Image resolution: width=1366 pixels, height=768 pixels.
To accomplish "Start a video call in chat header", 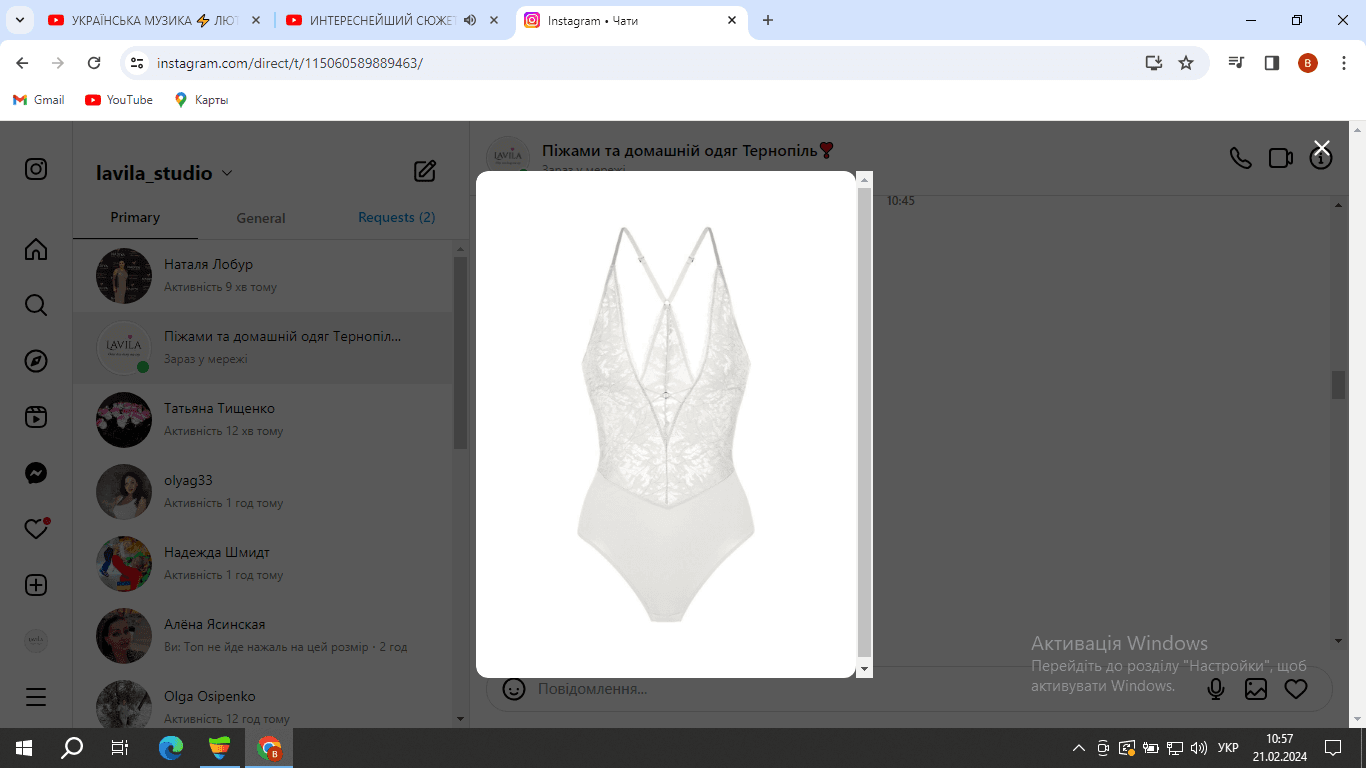I will click(1281, 158).
